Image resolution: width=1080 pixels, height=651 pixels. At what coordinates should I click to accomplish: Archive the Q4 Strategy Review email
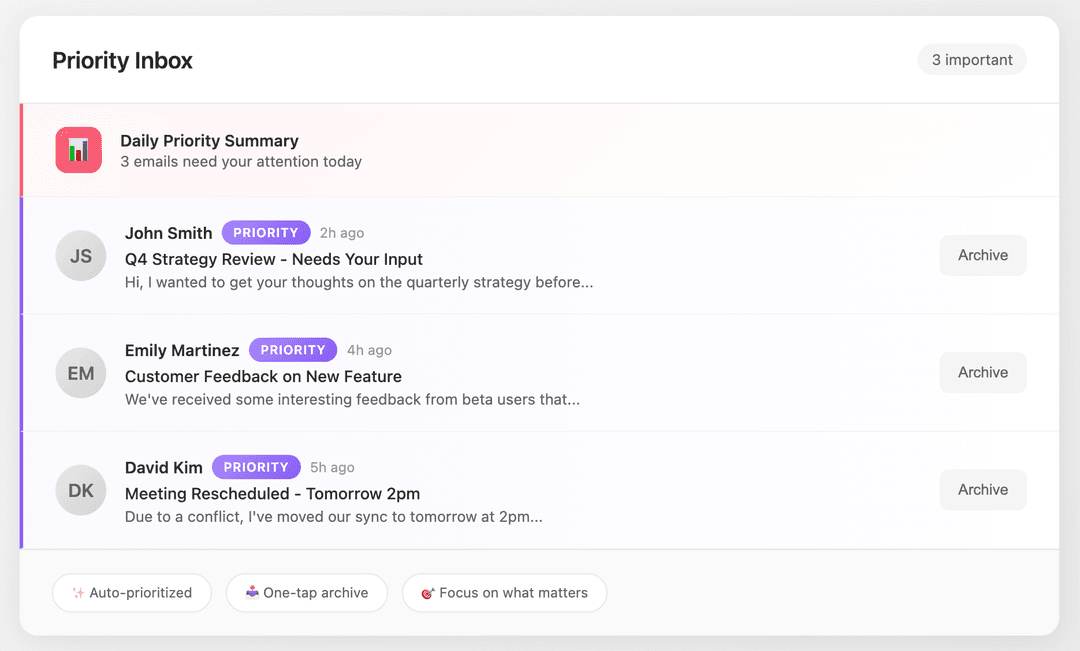(x=982, y=255)
